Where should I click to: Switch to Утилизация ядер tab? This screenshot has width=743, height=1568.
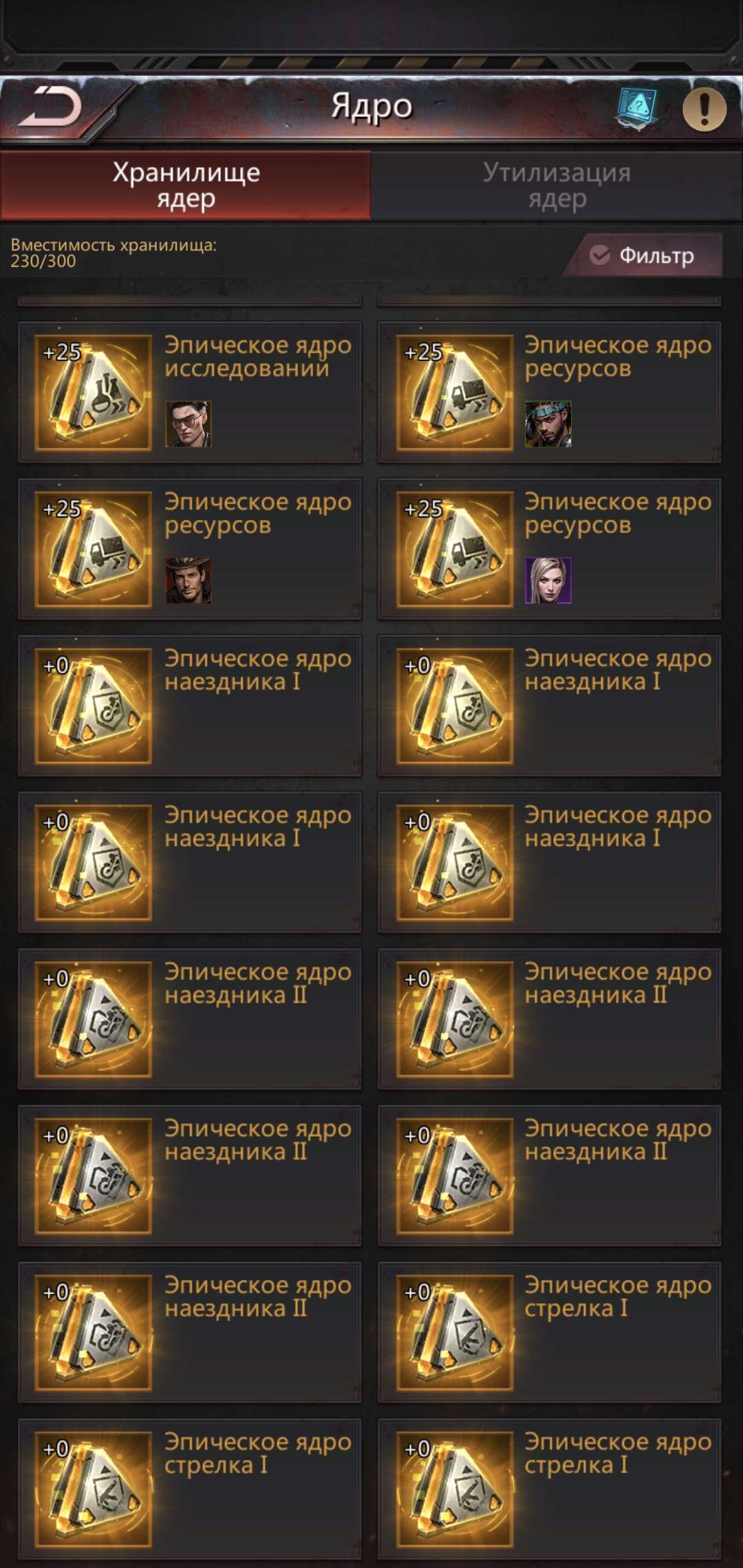[x=557, y=185]
